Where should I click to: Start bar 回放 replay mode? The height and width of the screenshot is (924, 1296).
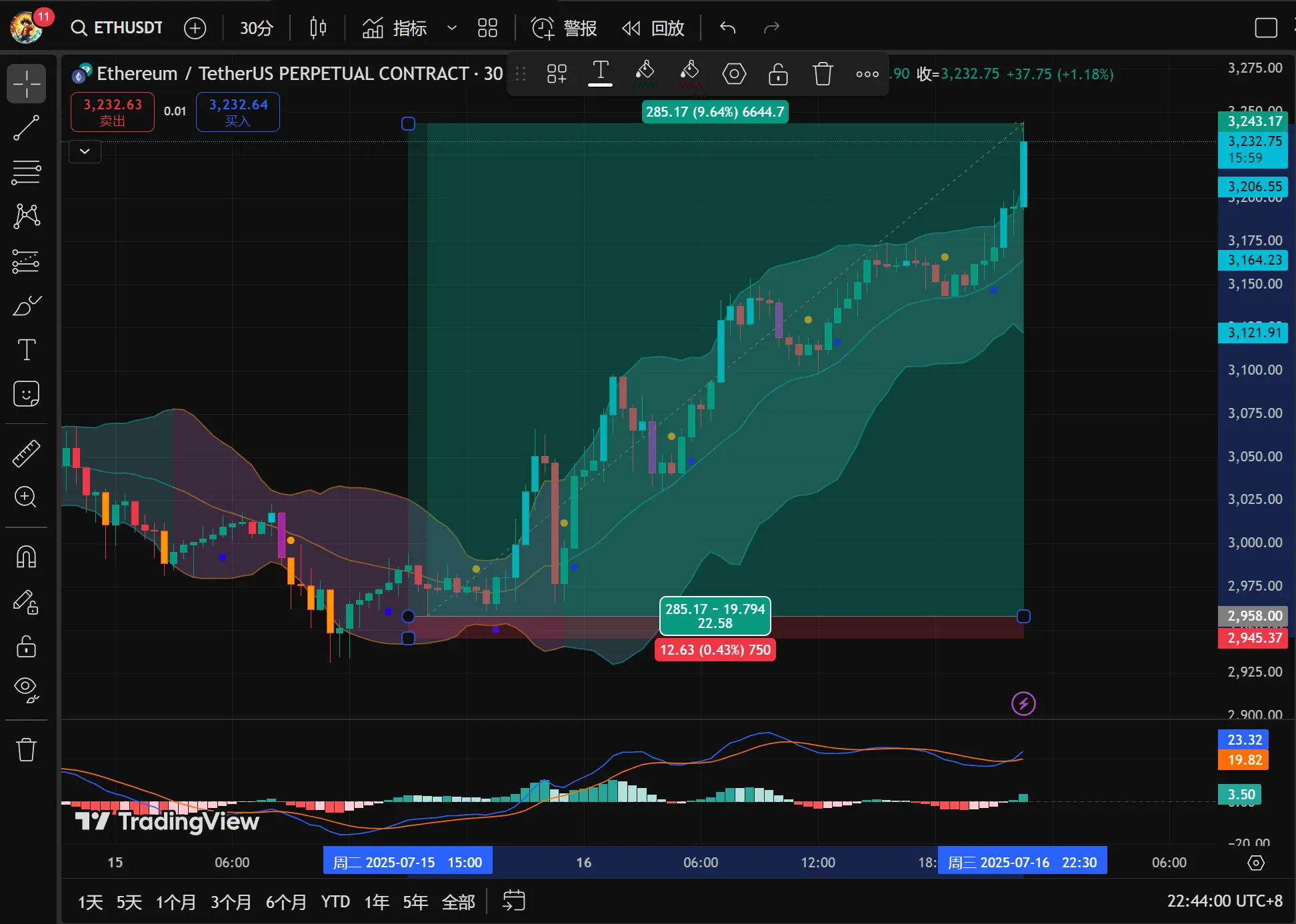click(x=653, y=28)
